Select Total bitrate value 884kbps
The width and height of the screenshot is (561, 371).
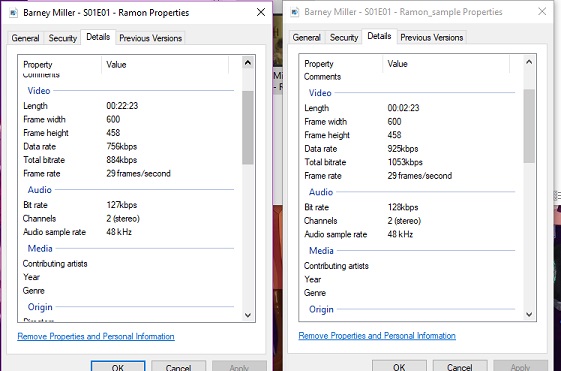coord(122,160)
